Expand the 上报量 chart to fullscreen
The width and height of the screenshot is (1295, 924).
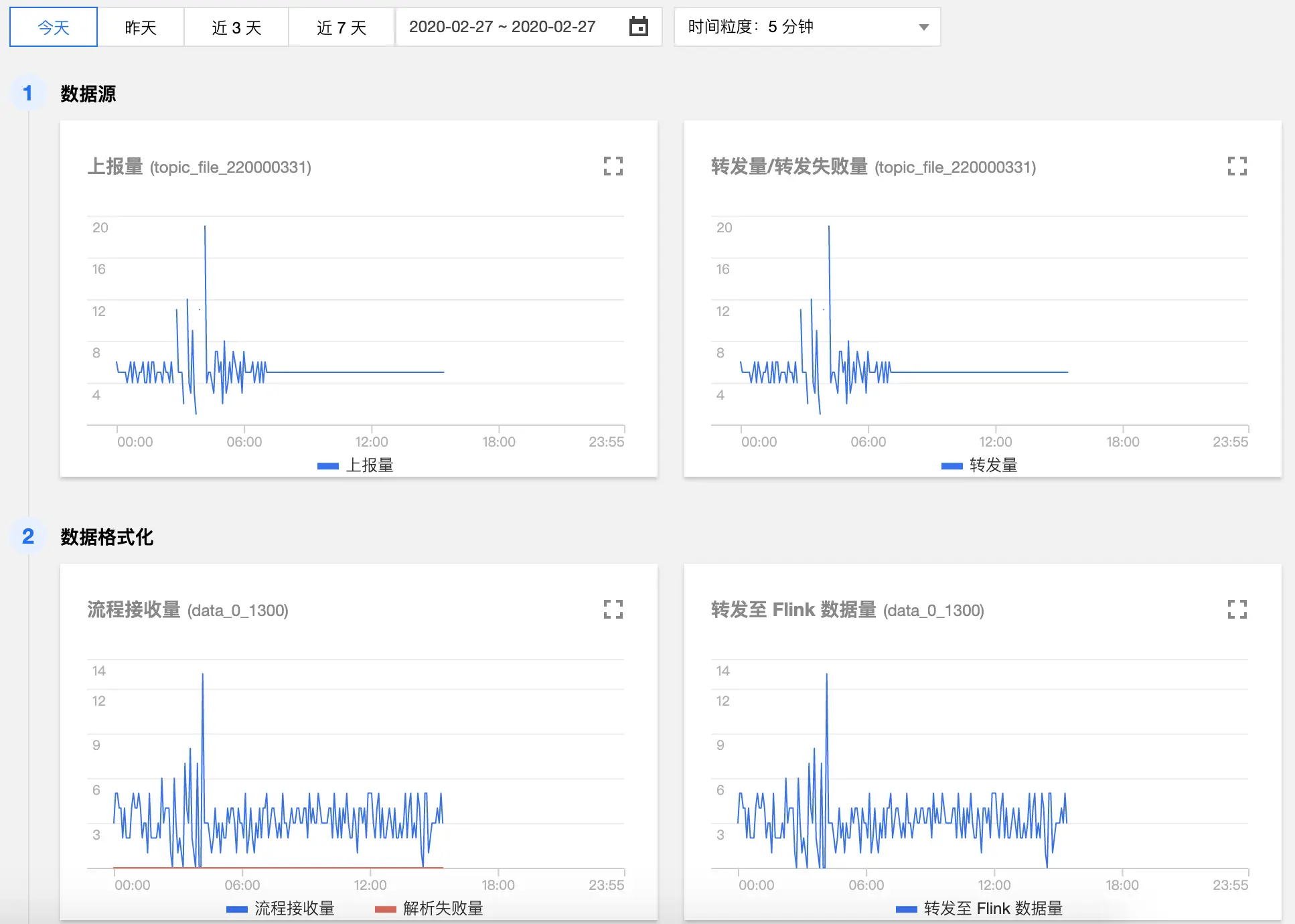(613, 166)
